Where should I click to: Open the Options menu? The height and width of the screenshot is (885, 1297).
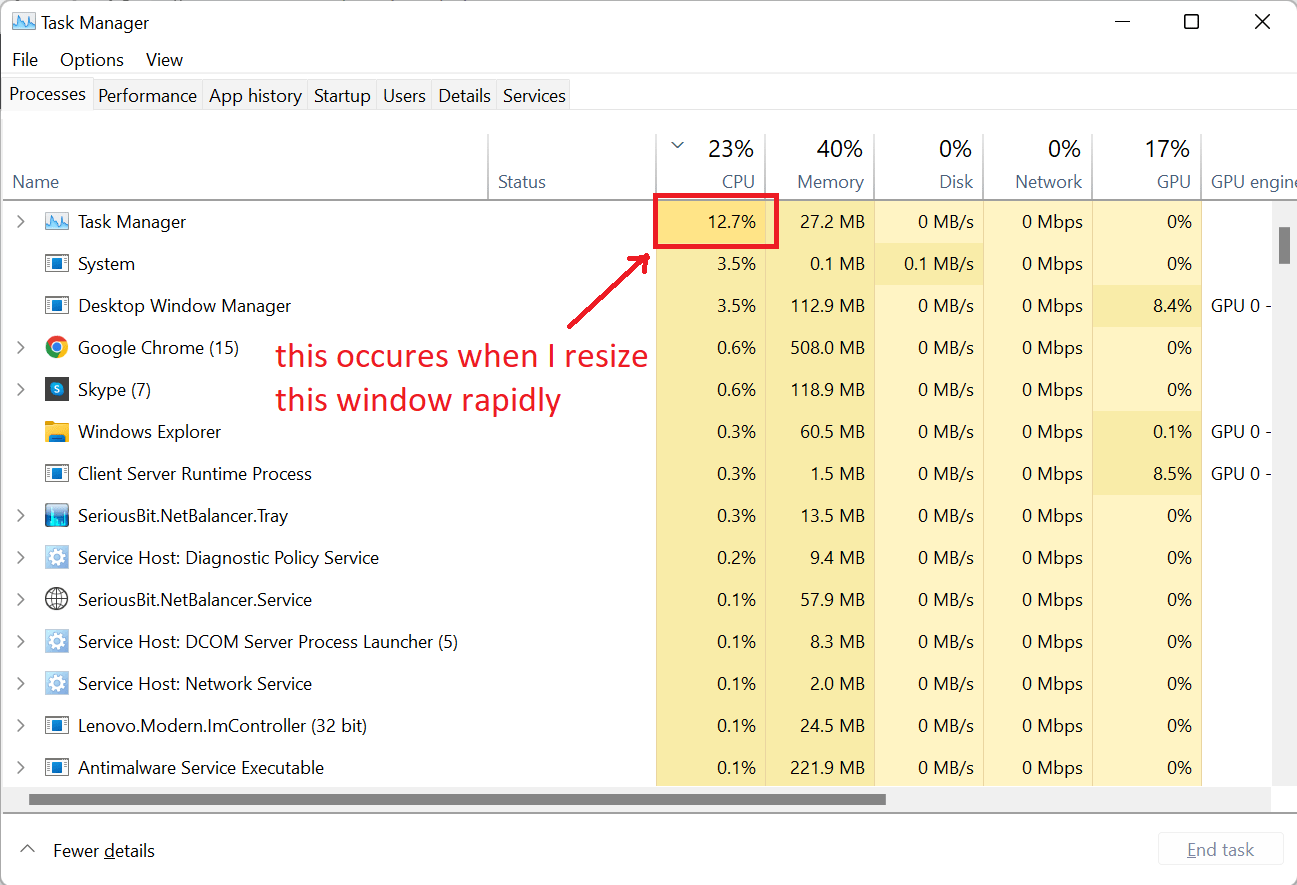92,60
